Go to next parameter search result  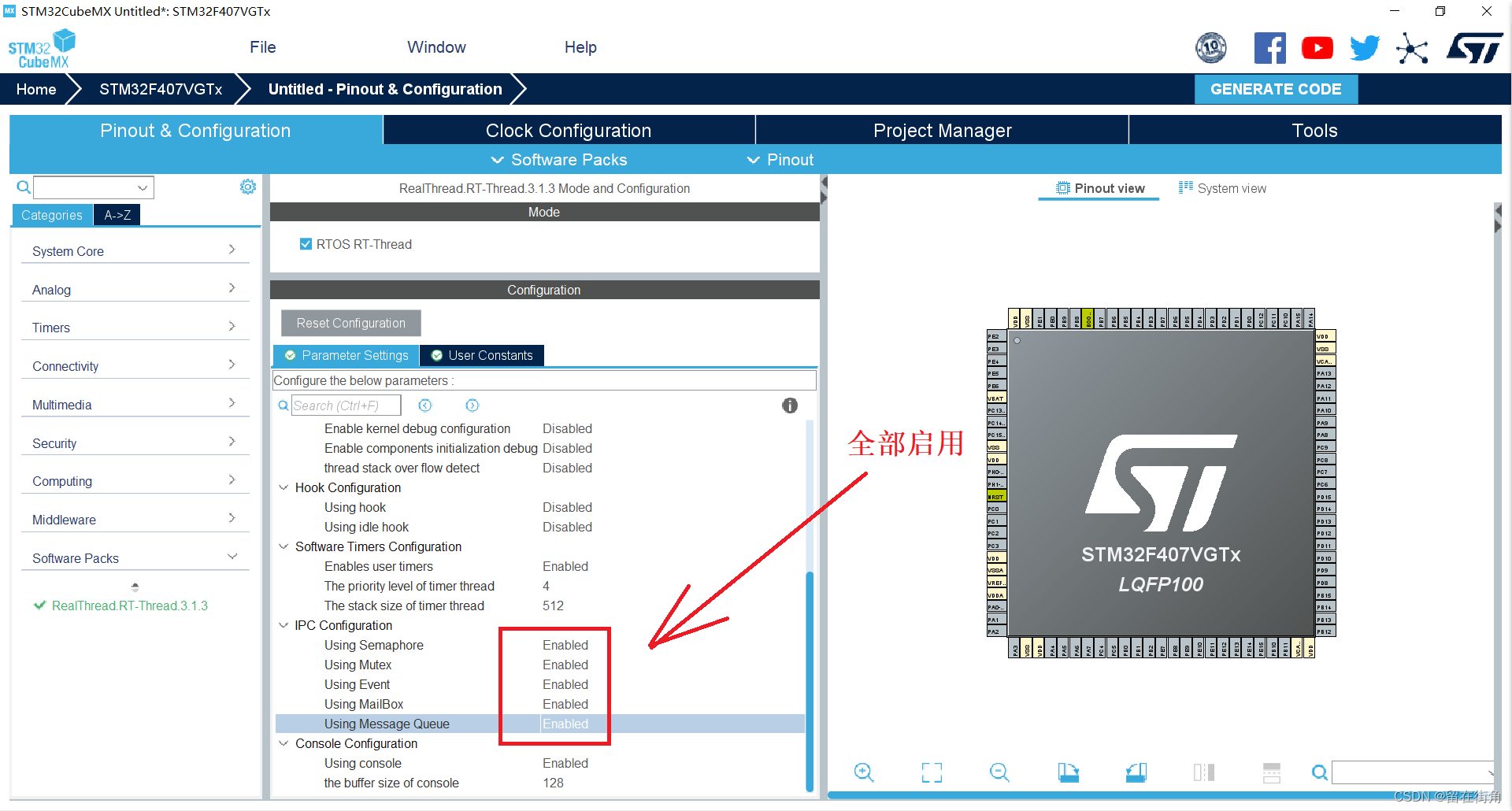pyautogui.click(x=472, y=405)
